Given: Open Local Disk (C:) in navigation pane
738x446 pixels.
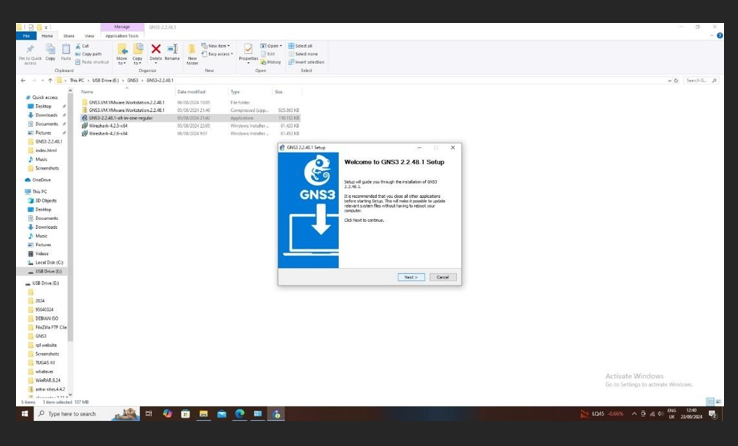Looking at the screenshot, I should [x=48, y=263].
